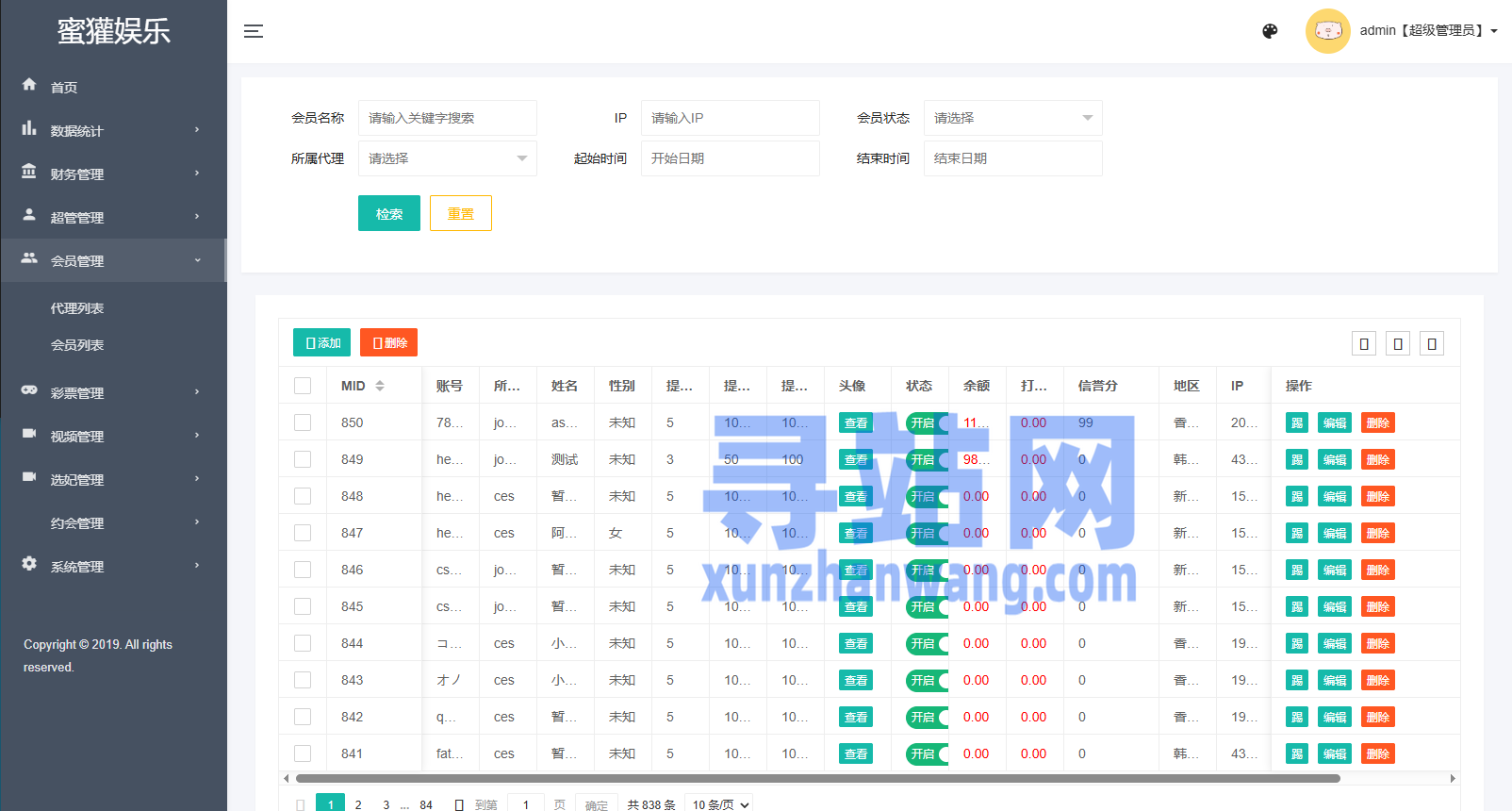Go to page 2 of the table
1512x811 pixels.
tap(358, 804)
